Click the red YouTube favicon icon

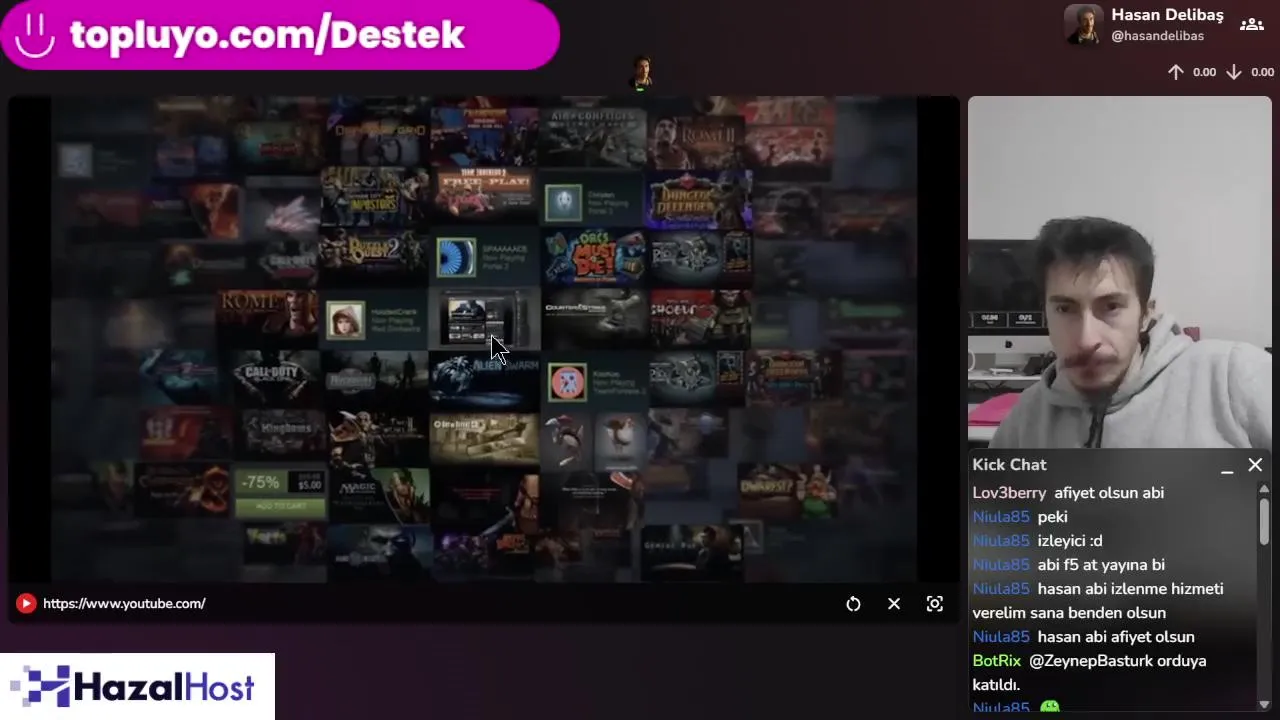click(26, 603)
